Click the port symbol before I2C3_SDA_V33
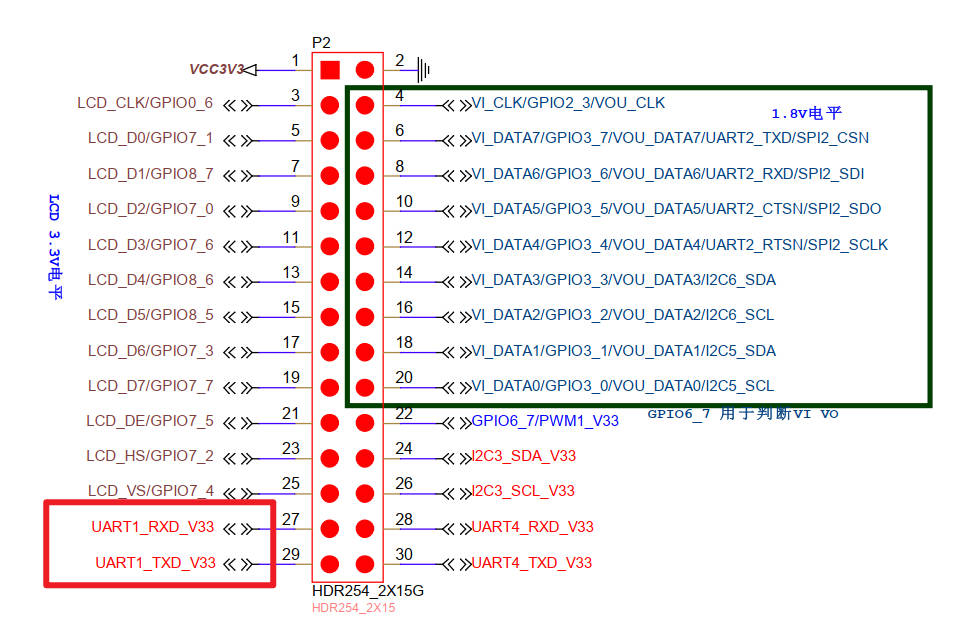Viewport: 961px width, 630px height. [x=457, y=457]
